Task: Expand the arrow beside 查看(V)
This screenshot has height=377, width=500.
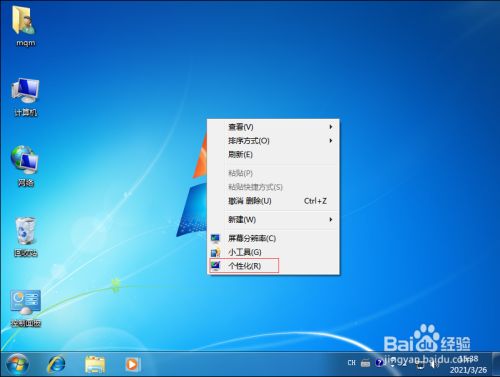Action: coord(331,127)
